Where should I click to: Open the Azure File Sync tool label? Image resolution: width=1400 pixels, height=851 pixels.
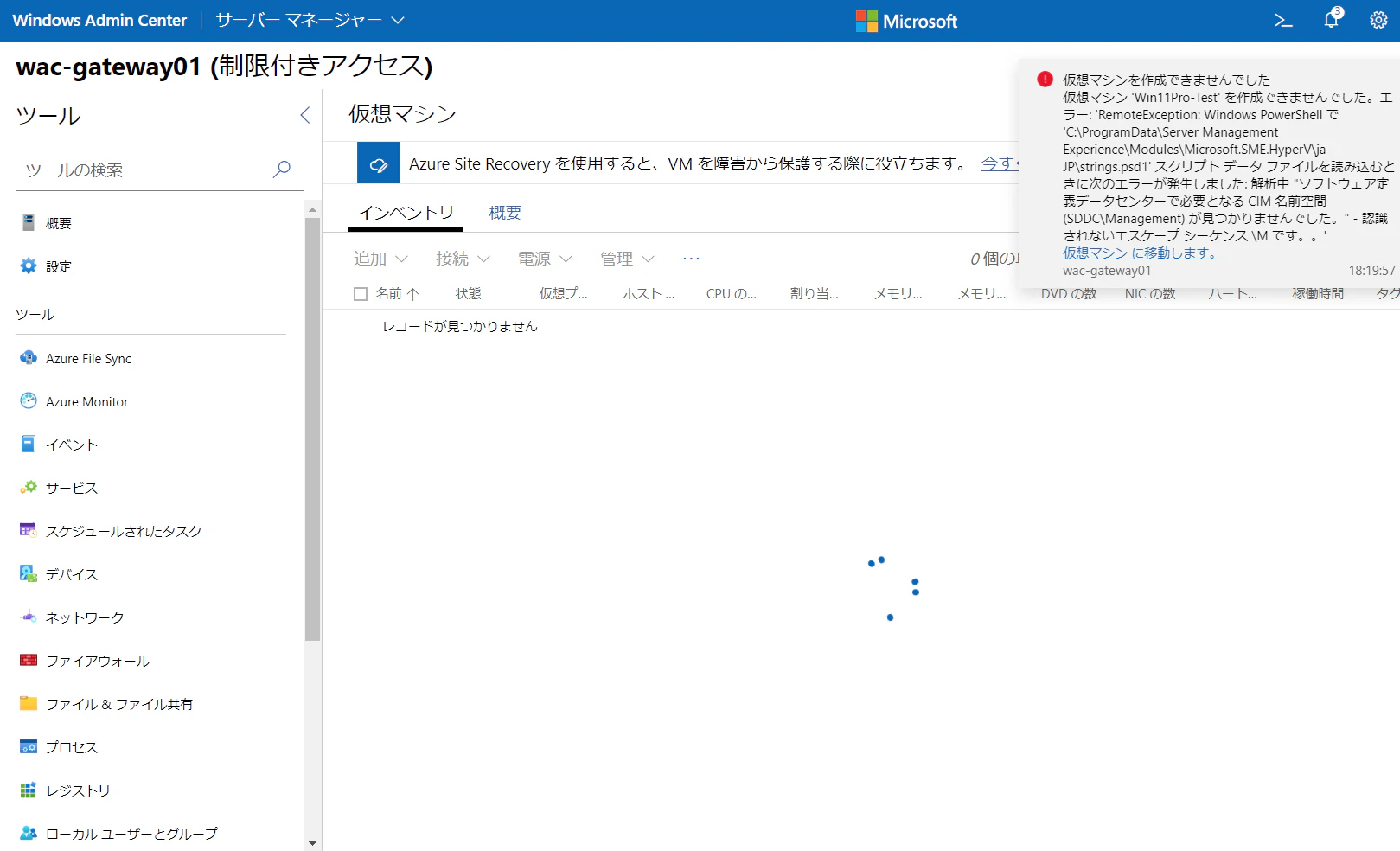click(88, 358)
